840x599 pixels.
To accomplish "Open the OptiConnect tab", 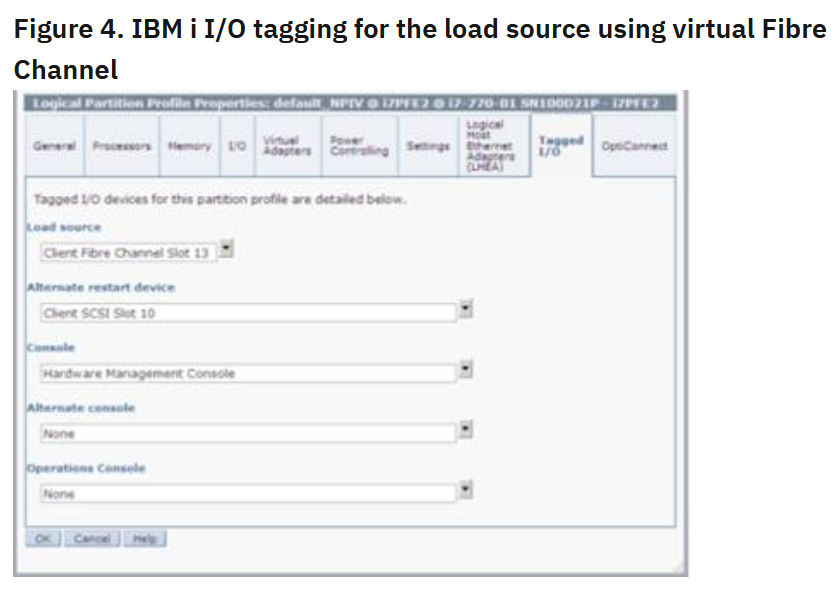I will click(x=634, y=146).
